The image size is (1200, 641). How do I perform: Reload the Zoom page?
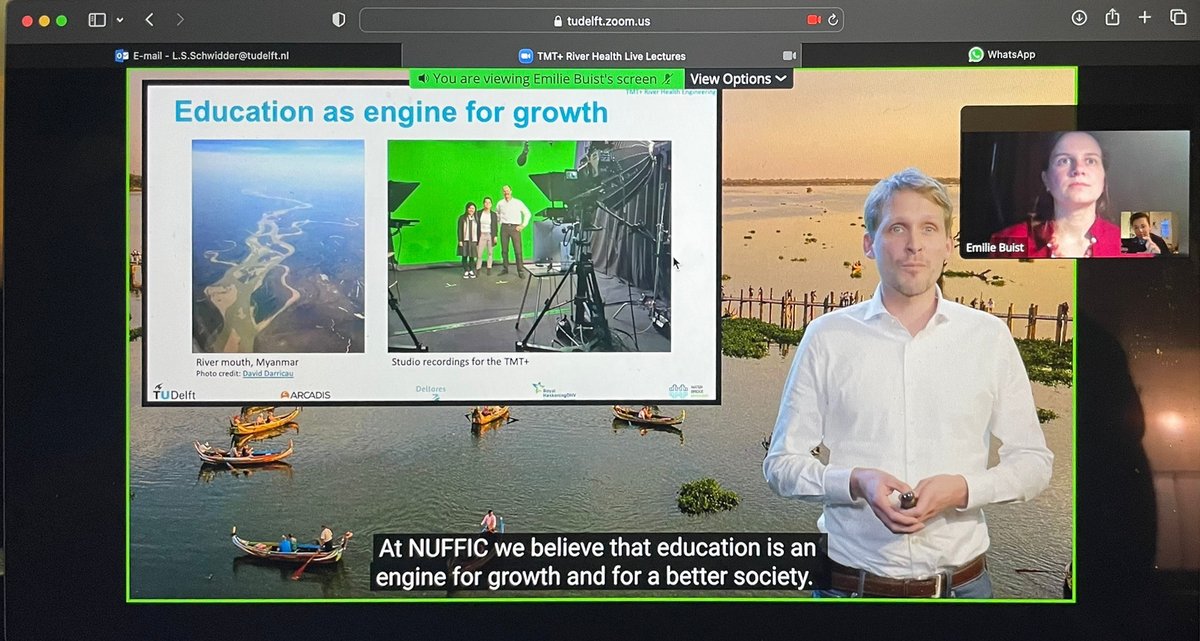coord(832,20)
